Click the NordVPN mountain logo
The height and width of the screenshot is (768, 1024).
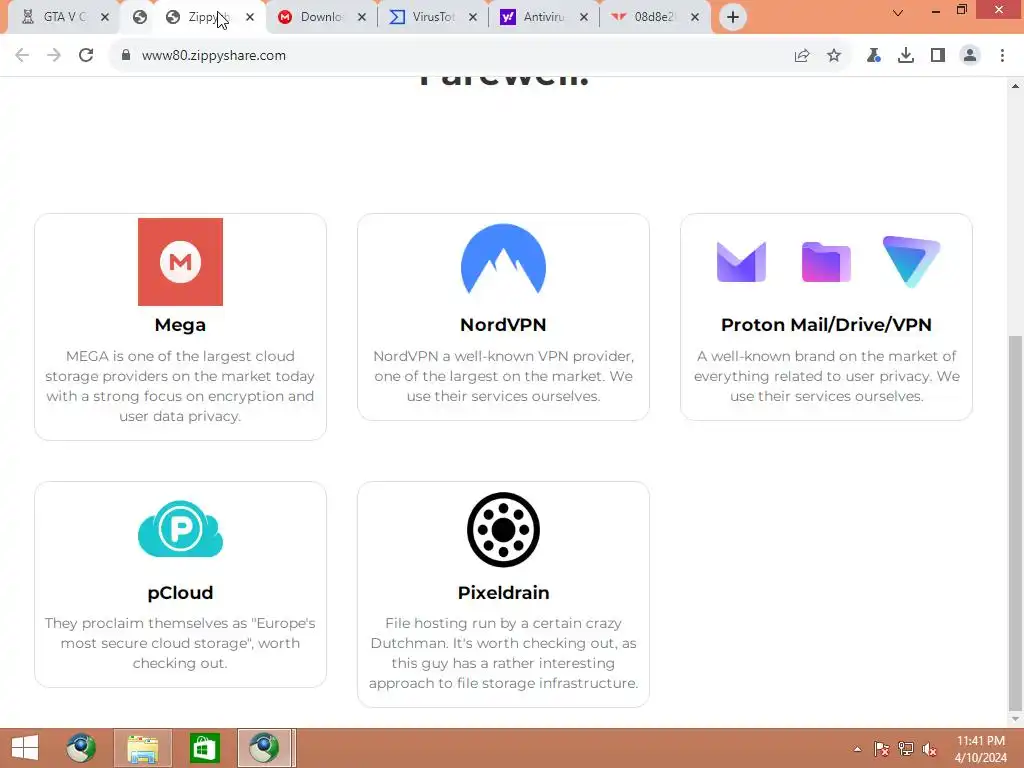click(x=503, y=259)
